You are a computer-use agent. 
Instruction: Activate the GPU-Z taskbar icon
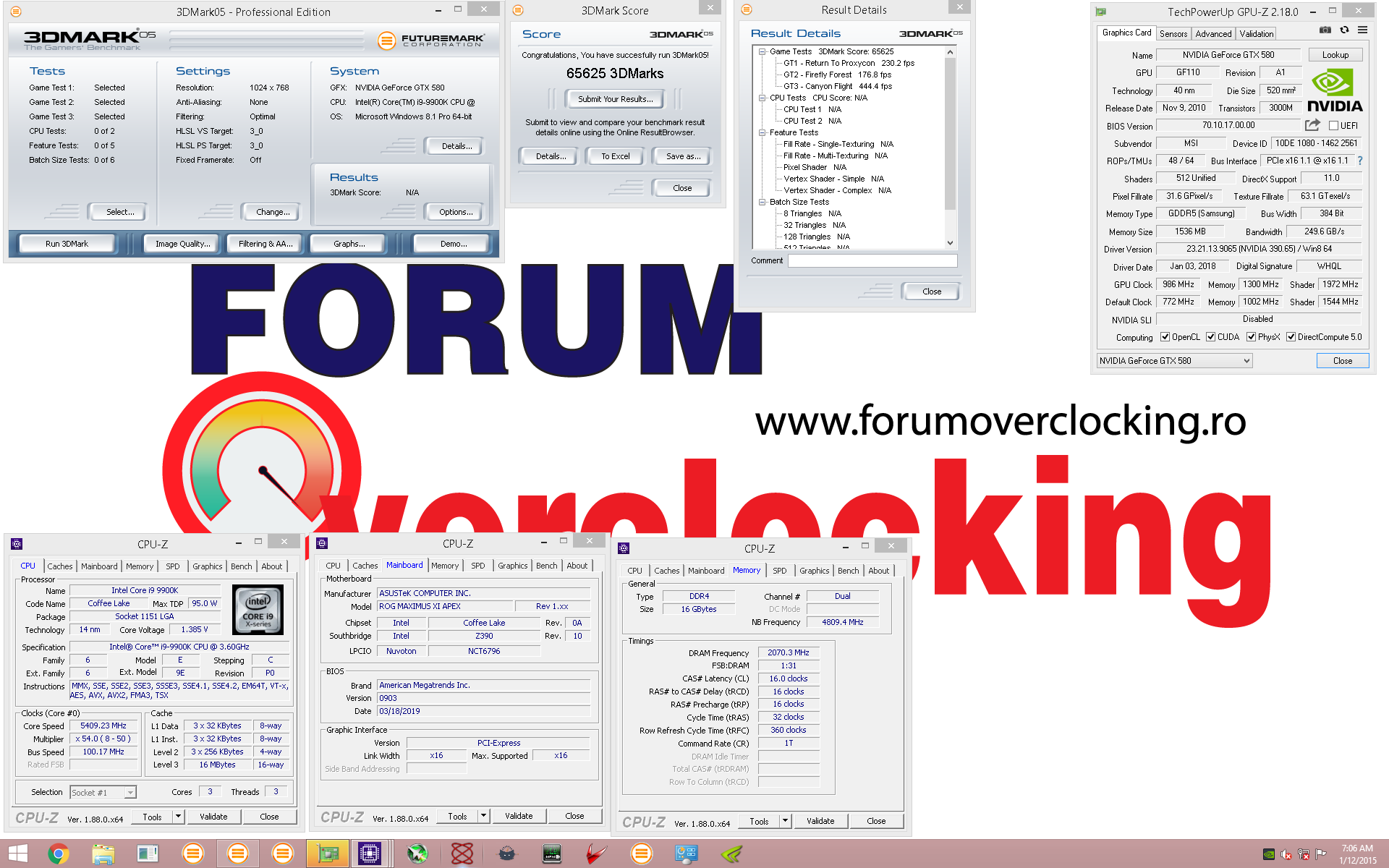tap(328, 854)
